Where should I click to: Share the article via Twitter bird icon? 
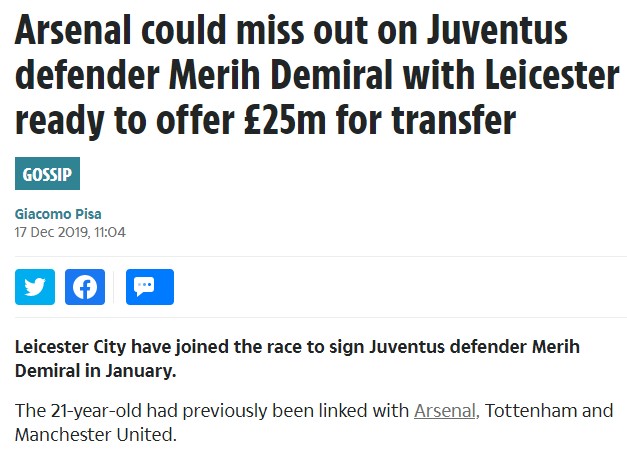[35, 287]
